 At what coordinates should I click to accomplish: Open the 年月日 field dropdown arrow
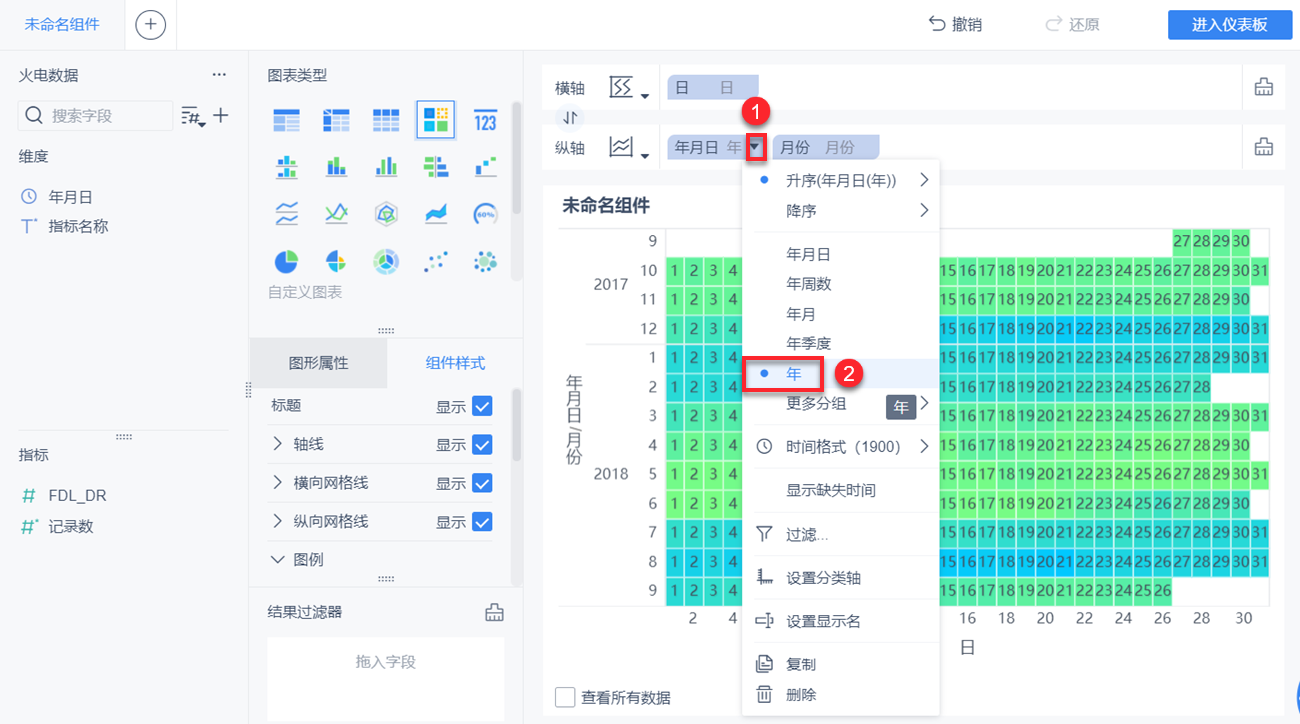(756, 147)
